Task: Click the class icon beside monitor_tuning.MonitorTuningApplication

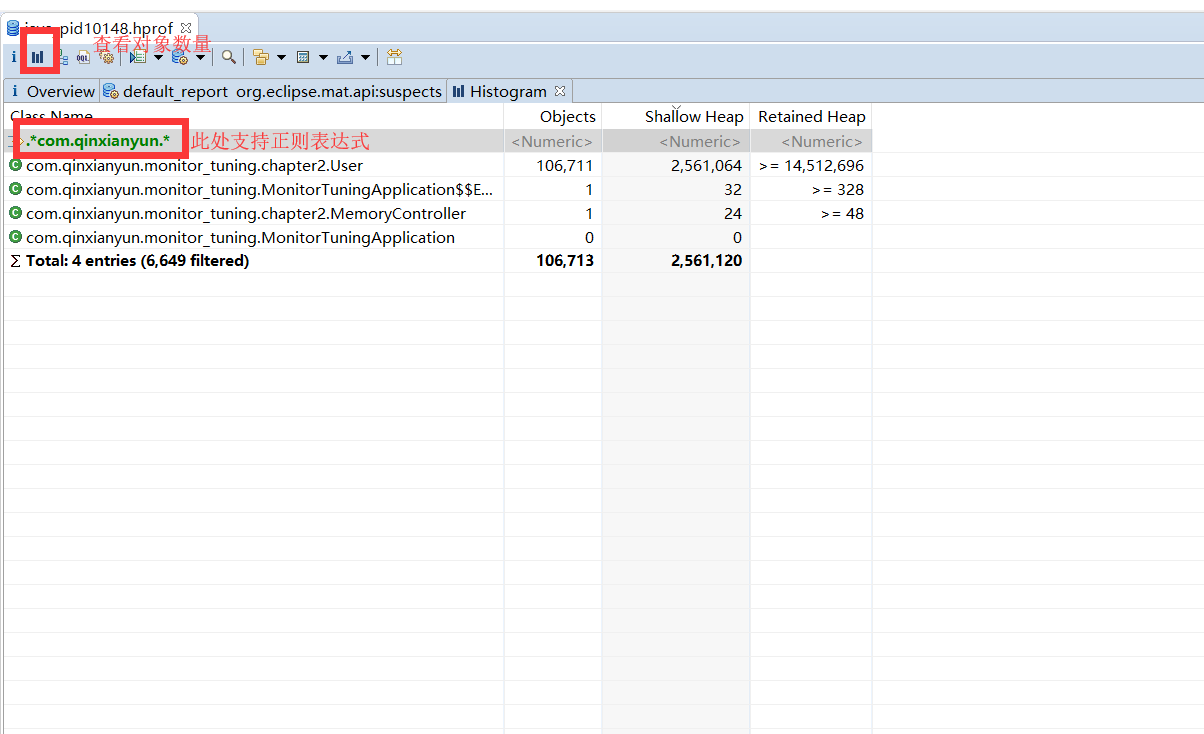Action: [15, 237]
